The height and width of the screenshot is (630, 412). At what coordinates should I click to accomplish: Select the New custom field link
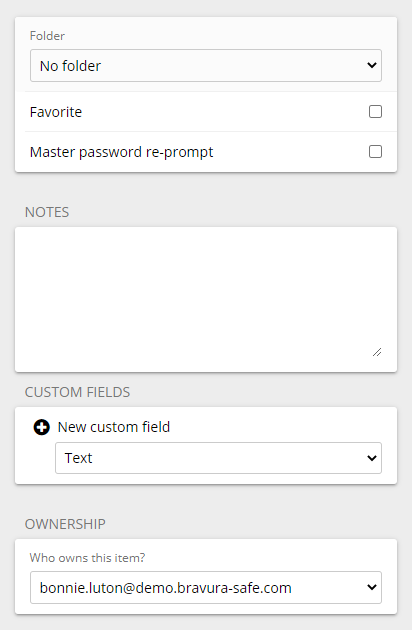point(114,427)
